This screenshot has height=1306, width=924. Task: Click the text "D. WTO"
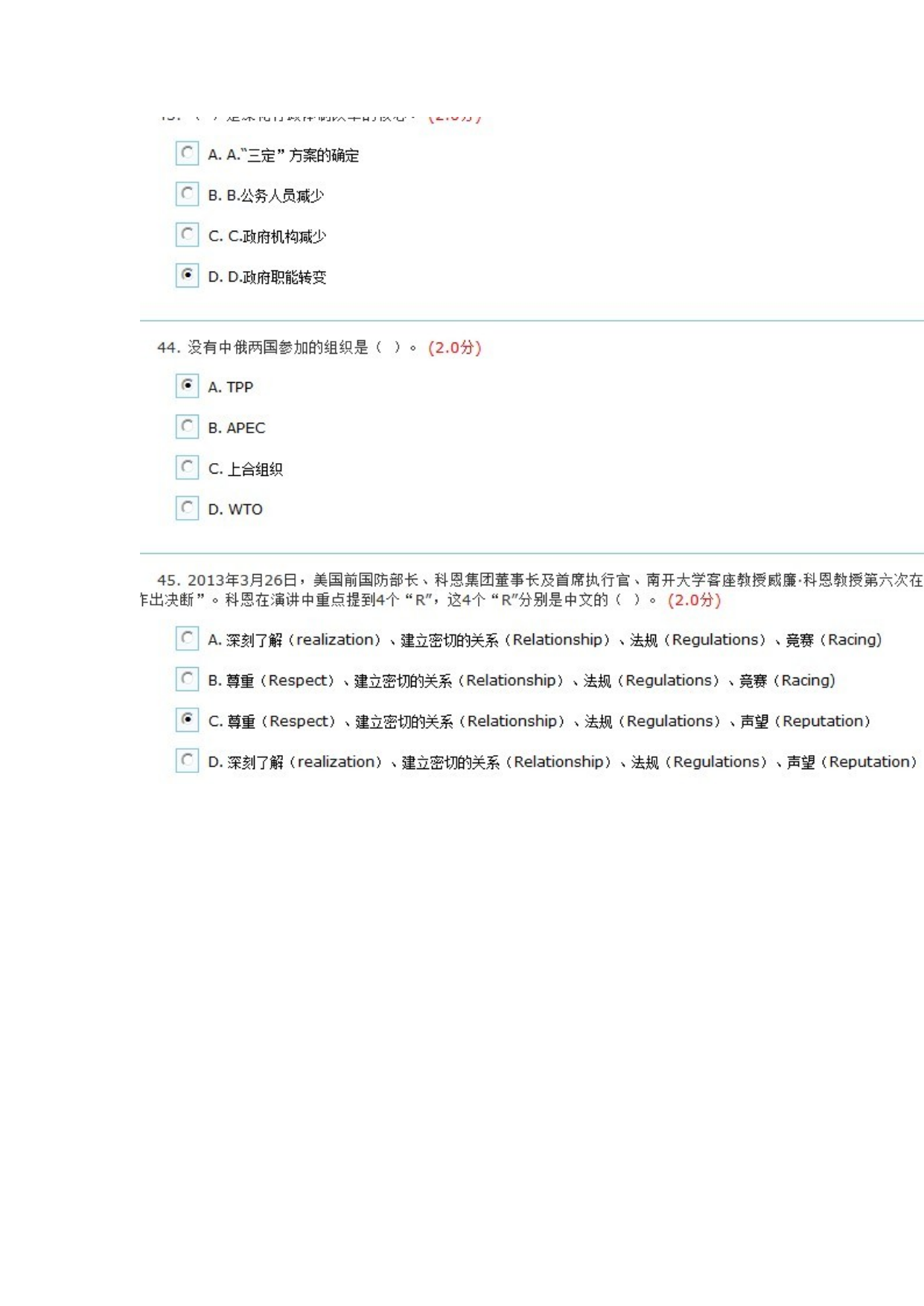235,509
